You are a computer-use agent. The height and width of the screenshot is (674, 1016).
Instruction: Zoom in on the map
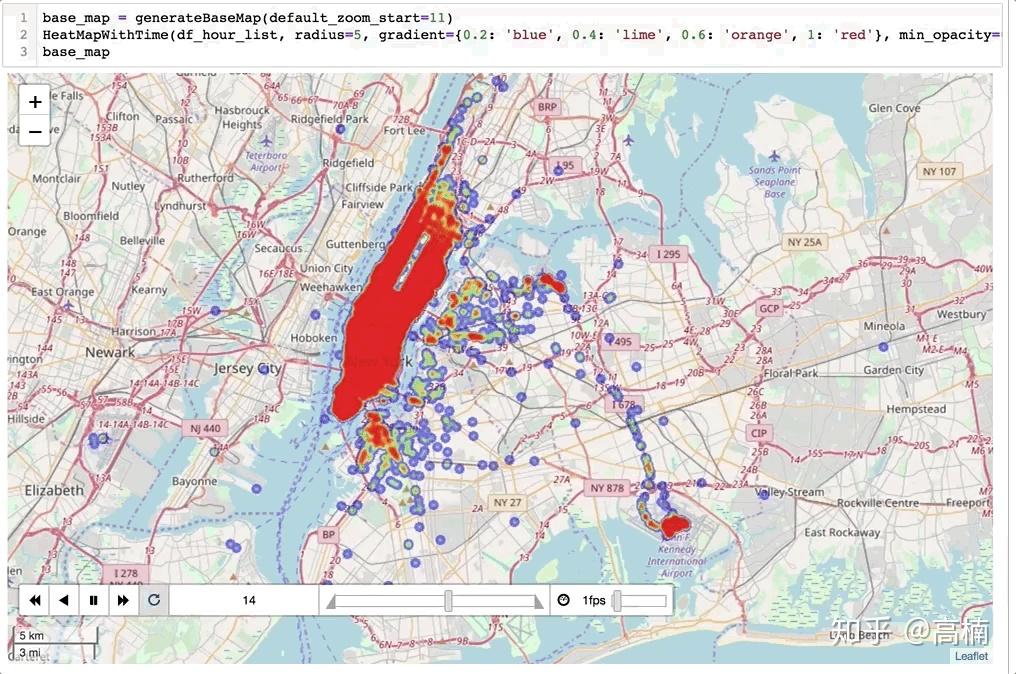[34, 101]
